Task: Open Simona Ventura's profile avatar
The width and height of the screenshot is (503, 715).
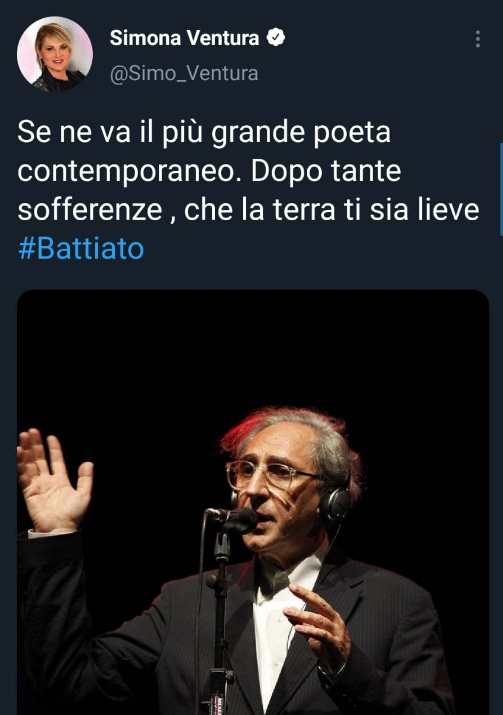Action: (x=55, y=54)
